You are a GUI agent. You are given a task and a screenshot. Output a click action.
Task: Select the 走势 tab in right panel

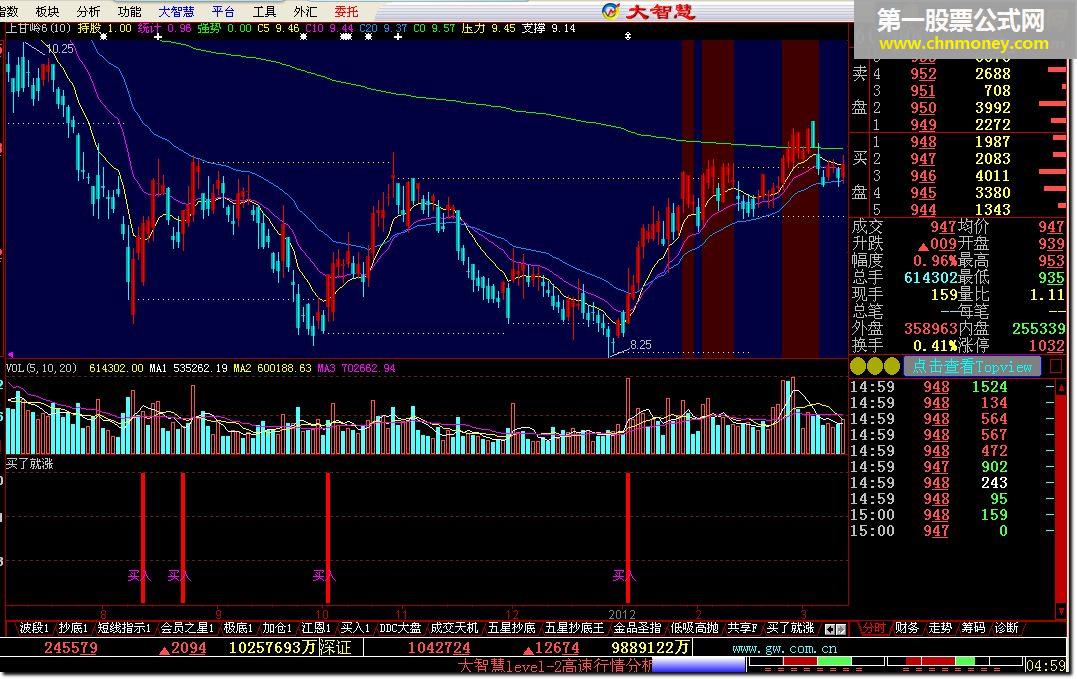point(940,628)
